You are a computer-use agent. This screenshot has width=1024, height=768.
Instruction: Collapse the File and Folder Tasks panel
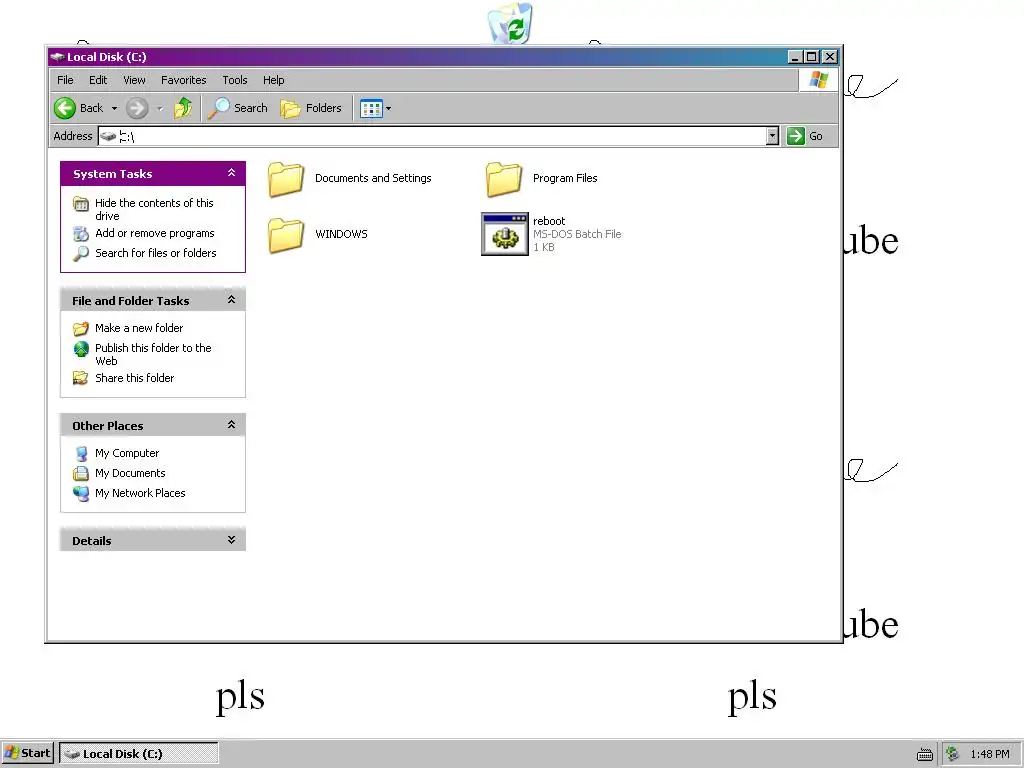click(231, 300)
